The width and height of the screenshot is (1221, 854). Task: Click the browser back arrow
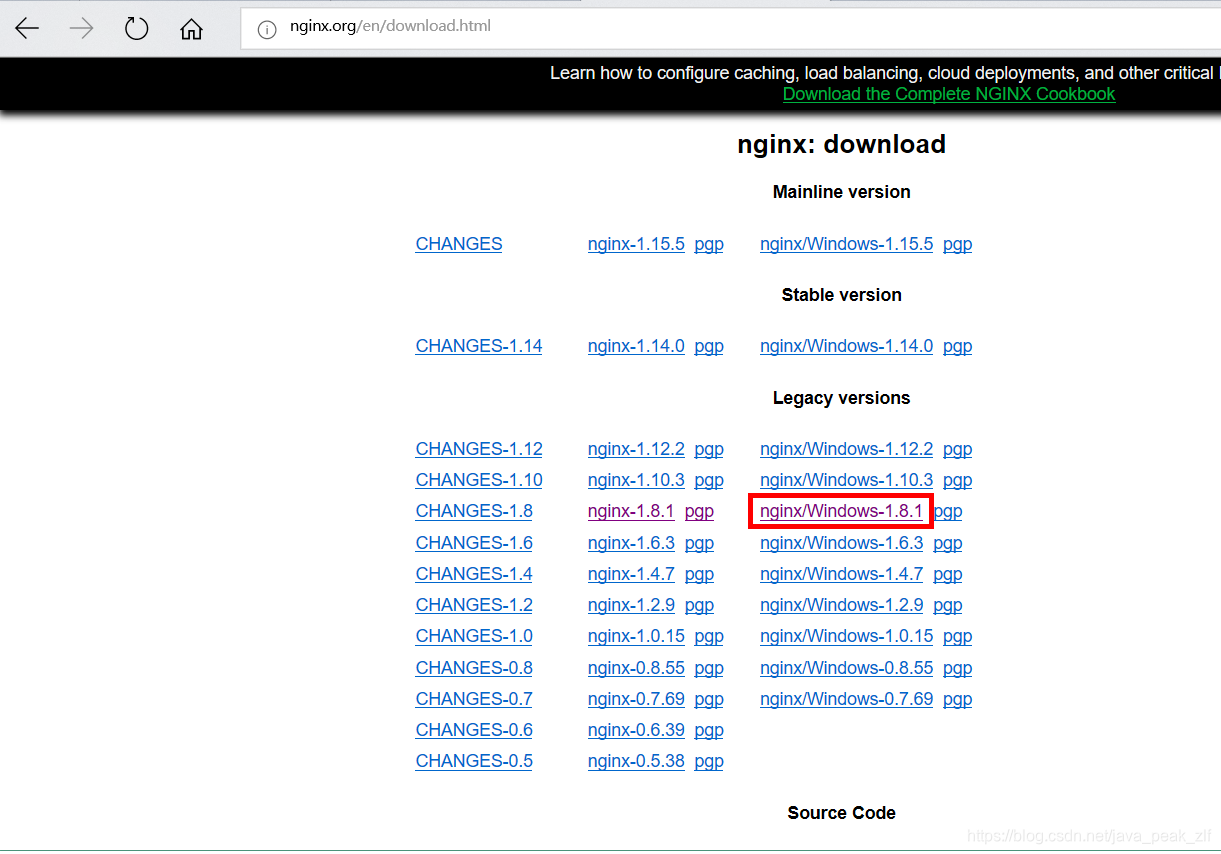click(27, 29)
